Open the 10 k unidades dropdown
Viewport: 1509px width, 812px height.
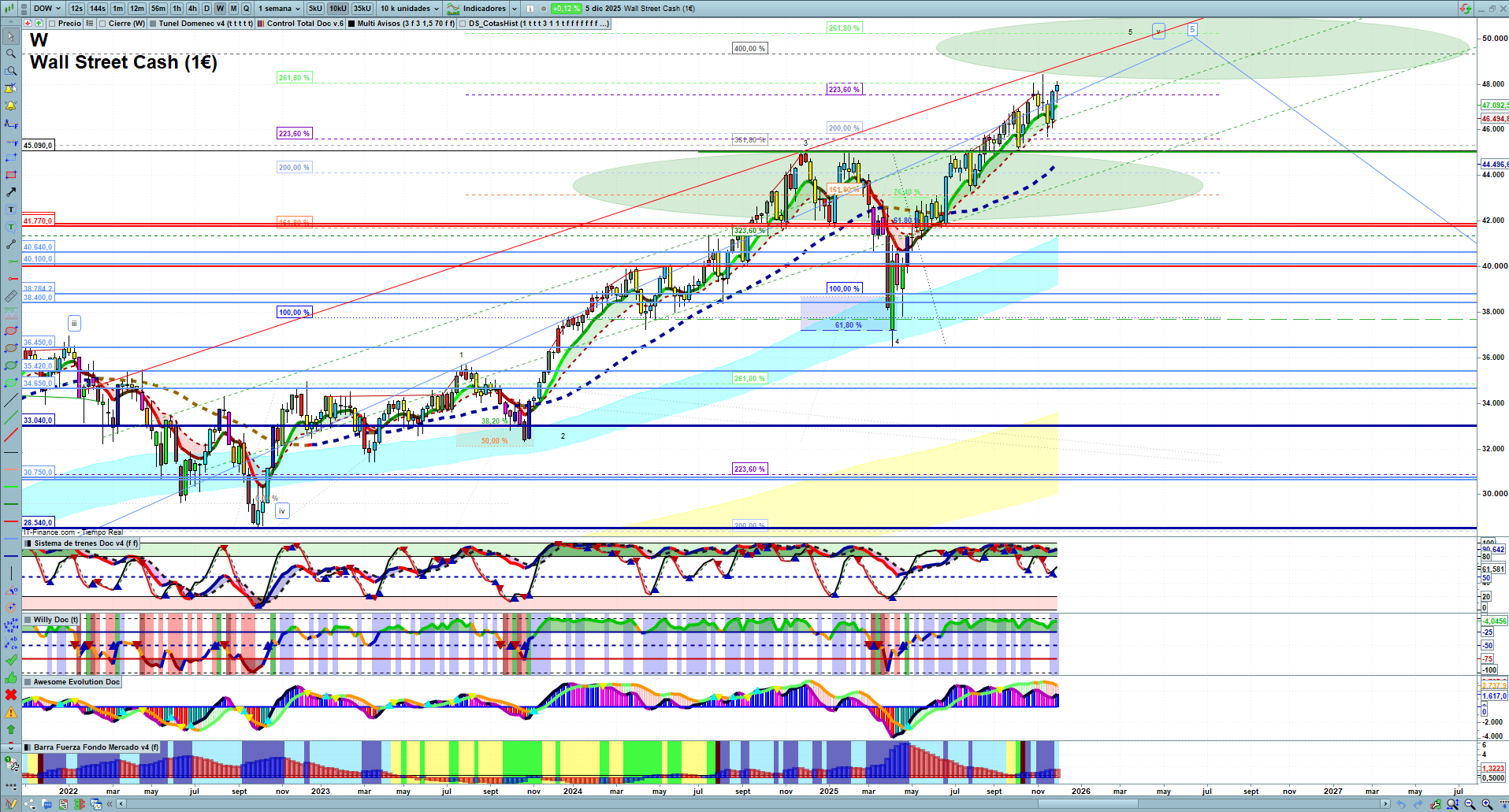pos(410,9)
